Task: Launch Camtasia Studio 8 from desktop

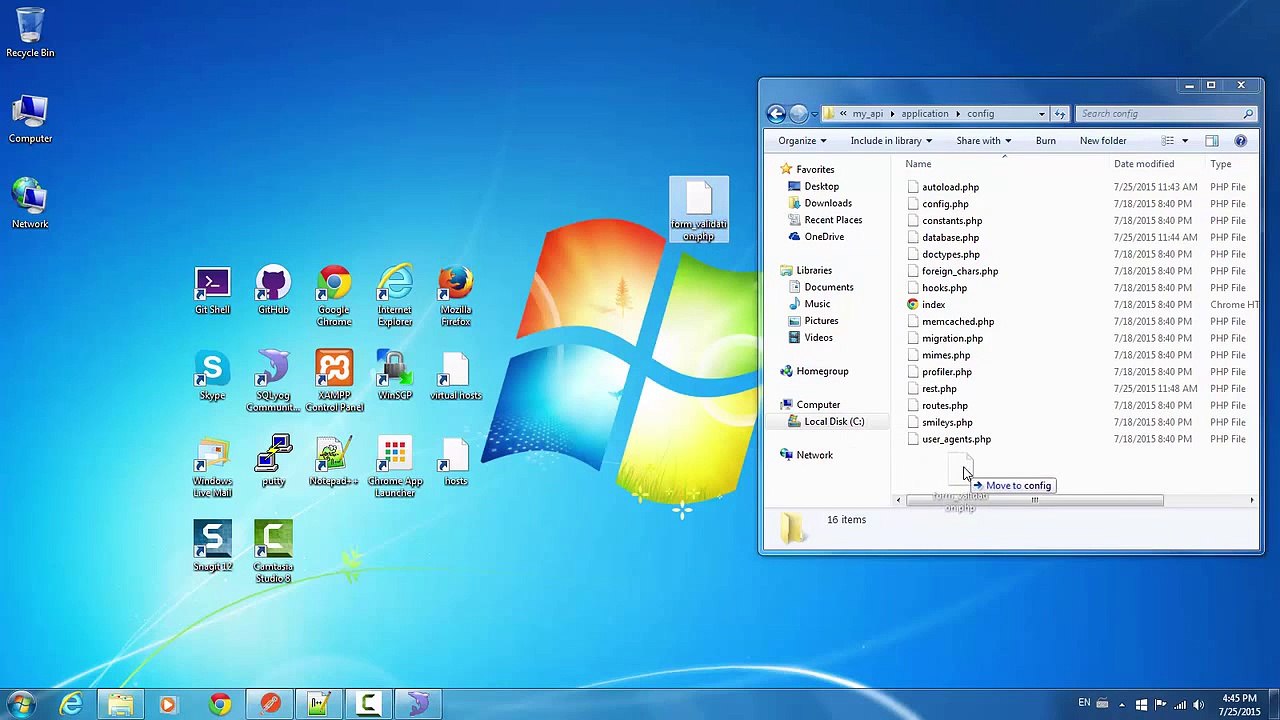Action: (x=273, y=551)
